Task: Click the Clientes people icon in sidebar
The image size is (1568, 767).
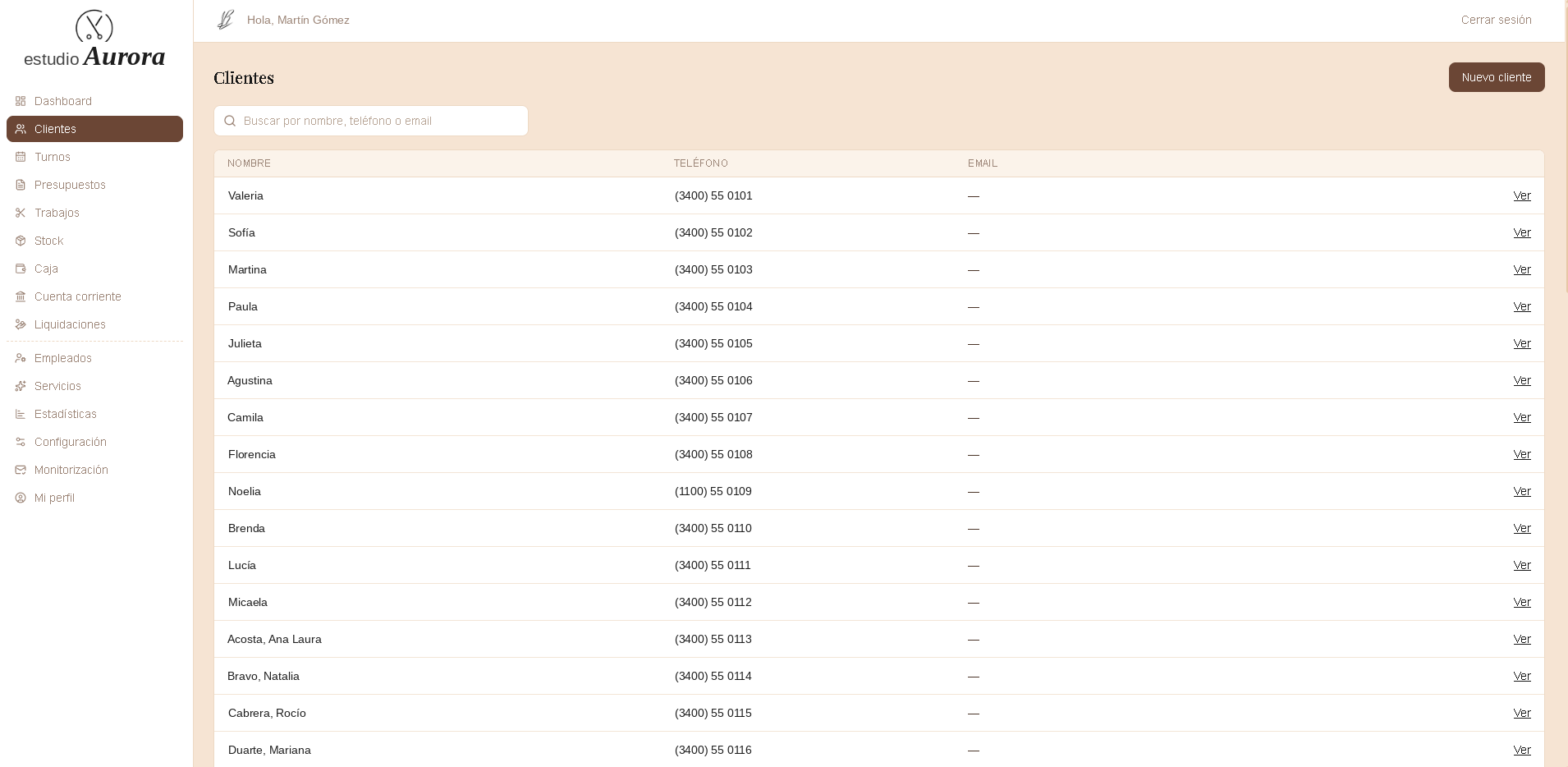Action: click(21, 129)
